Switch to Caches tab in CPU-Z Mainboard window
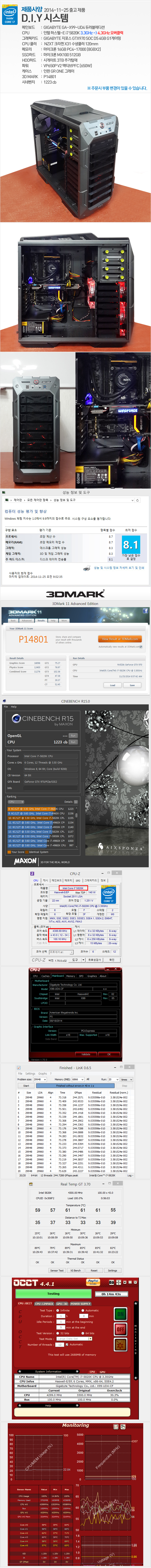This screenshot has width=151, height=1568. pyautogui.click(x=45, y=976)
